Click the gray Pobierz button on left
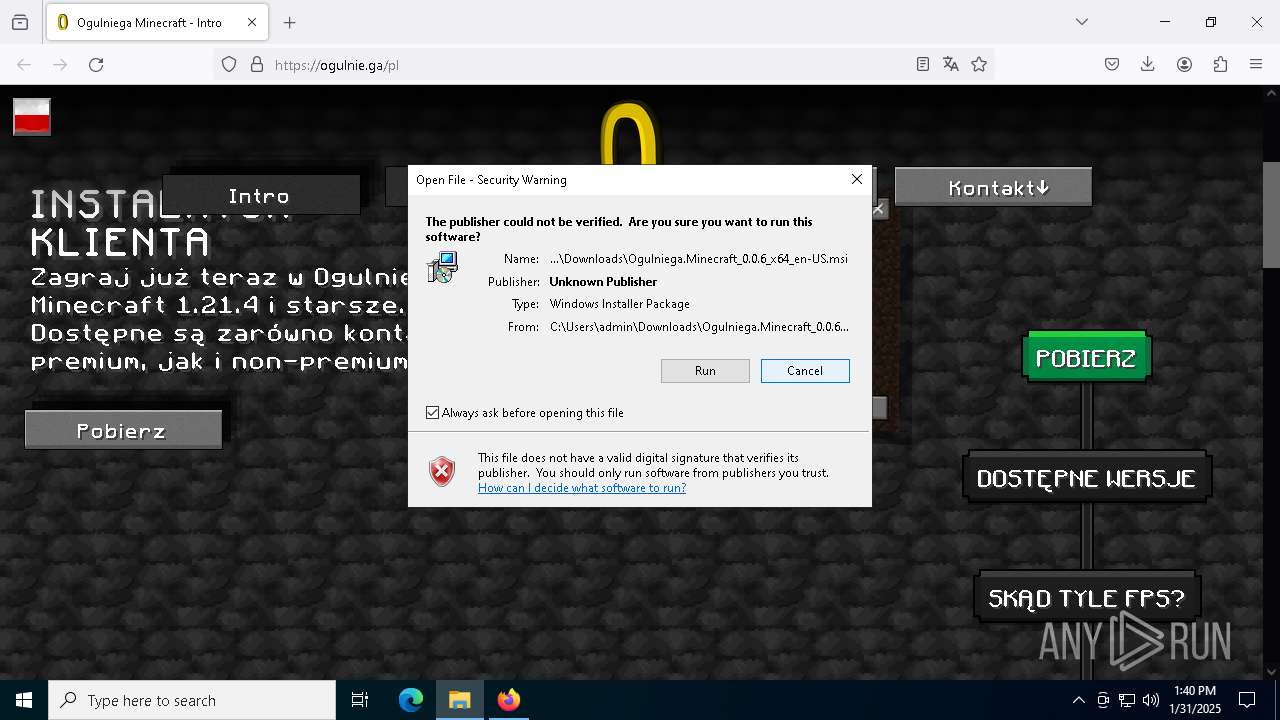This screenshot has width=1280, height=720. point(123,430)
